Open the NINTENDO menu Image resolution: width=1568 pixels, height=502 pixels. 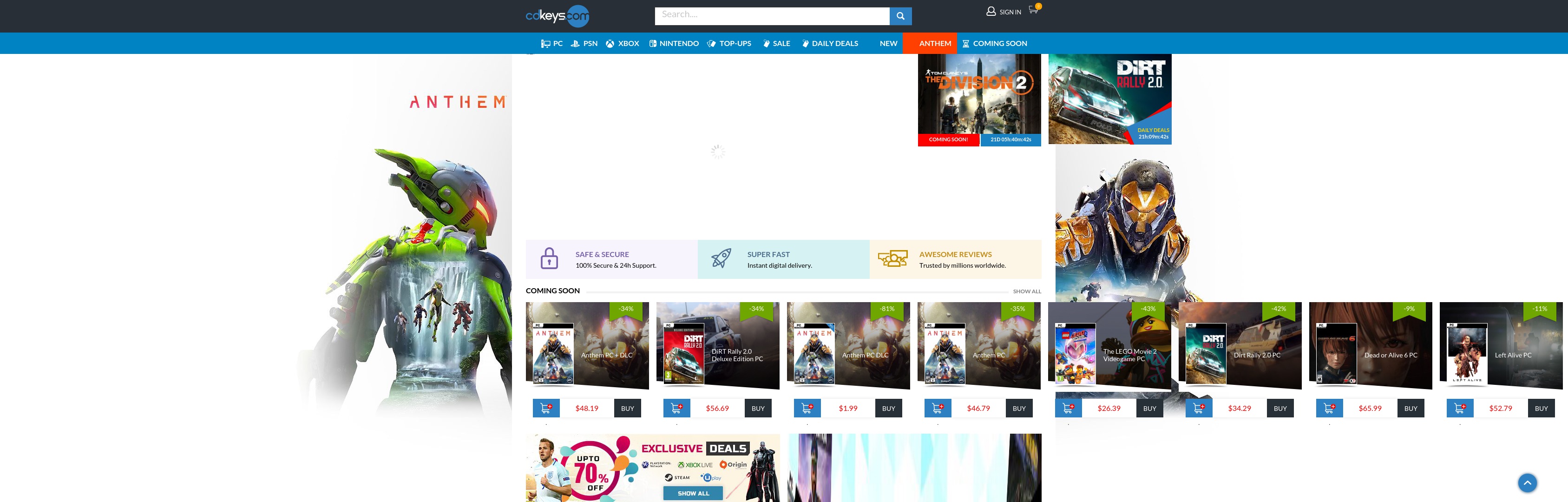(674, 43)
